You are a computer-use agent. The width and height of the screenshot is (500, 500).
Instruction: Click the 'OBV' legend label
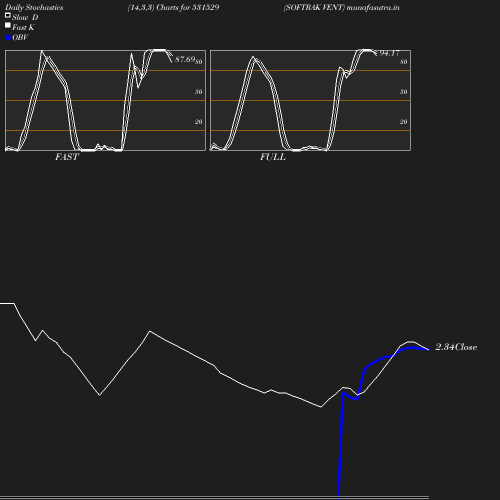20,37
